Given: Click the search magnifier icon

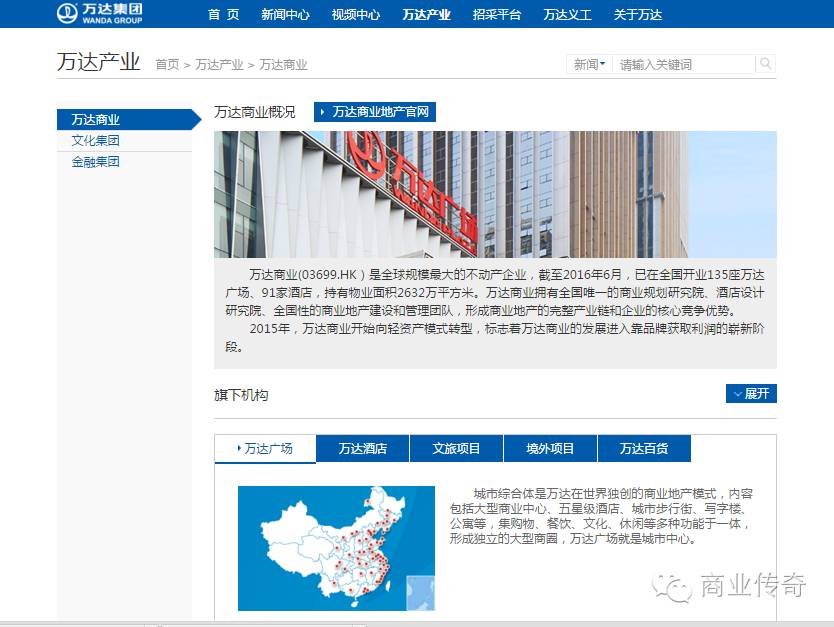Looking at the screenshot, I should [x=765, y=64].
